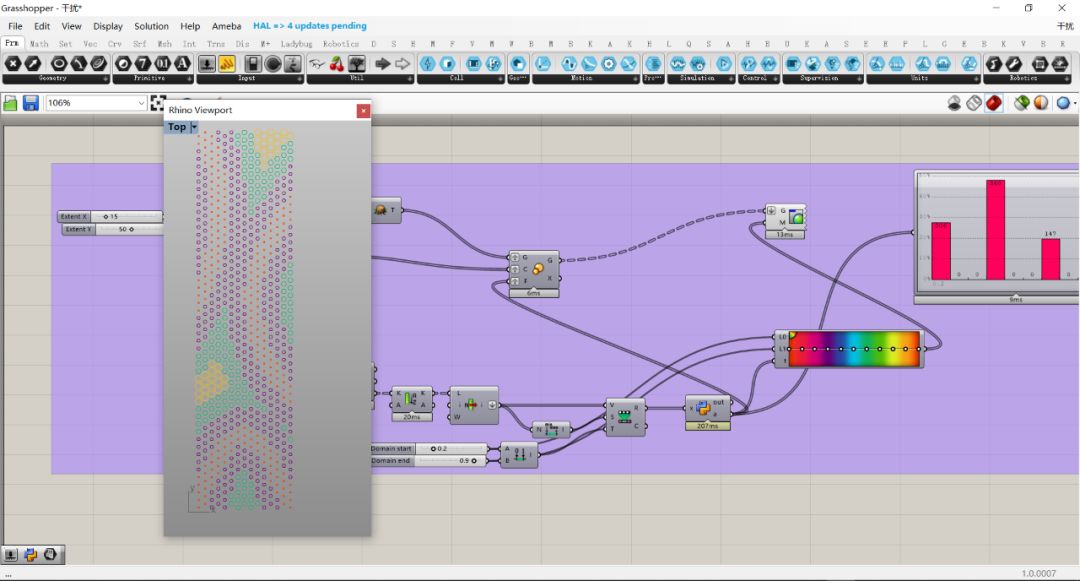Open the 106% zoom level dropdown
1080x581 pixels.
(x=141, y=103)
